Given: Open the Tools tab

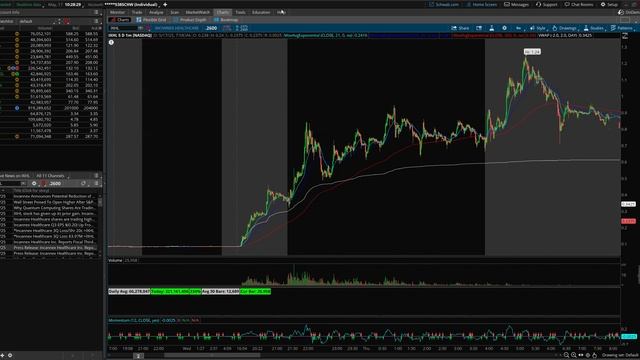Looking at the screenshot, I should coord(240,12).
